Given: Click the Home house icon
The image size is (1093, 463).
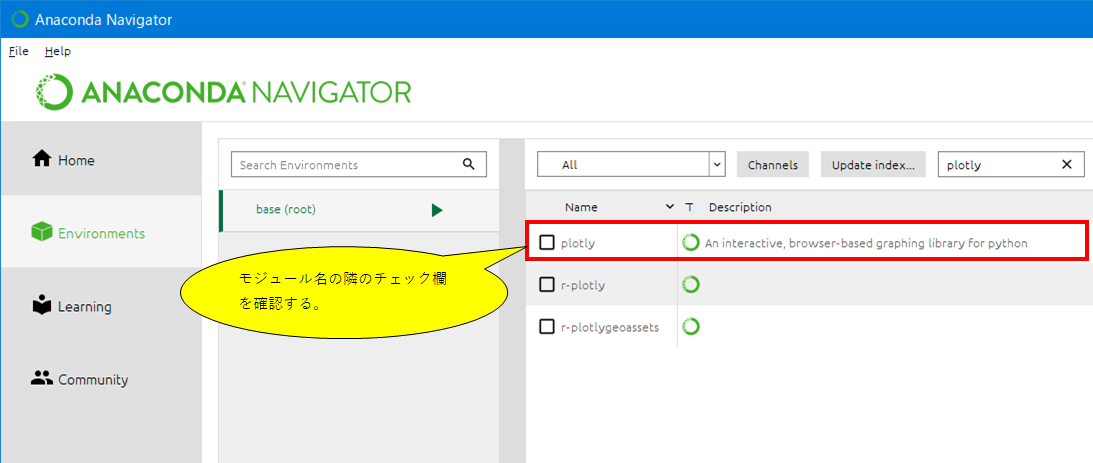Looking at the screenshot, I should coord(42,160).
